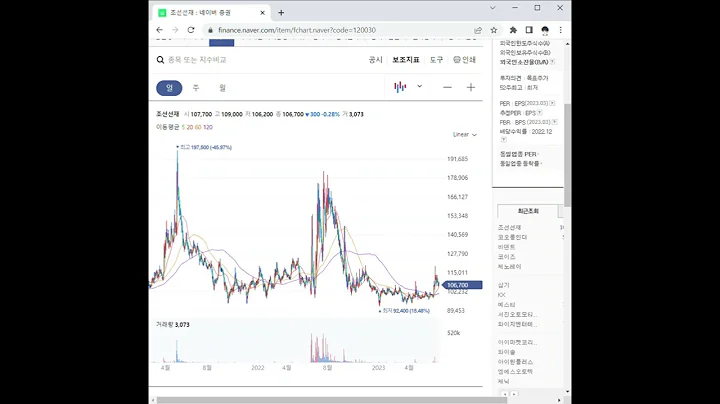Open 엠에스오토텍 in recent list

click(x=515, y=371)
